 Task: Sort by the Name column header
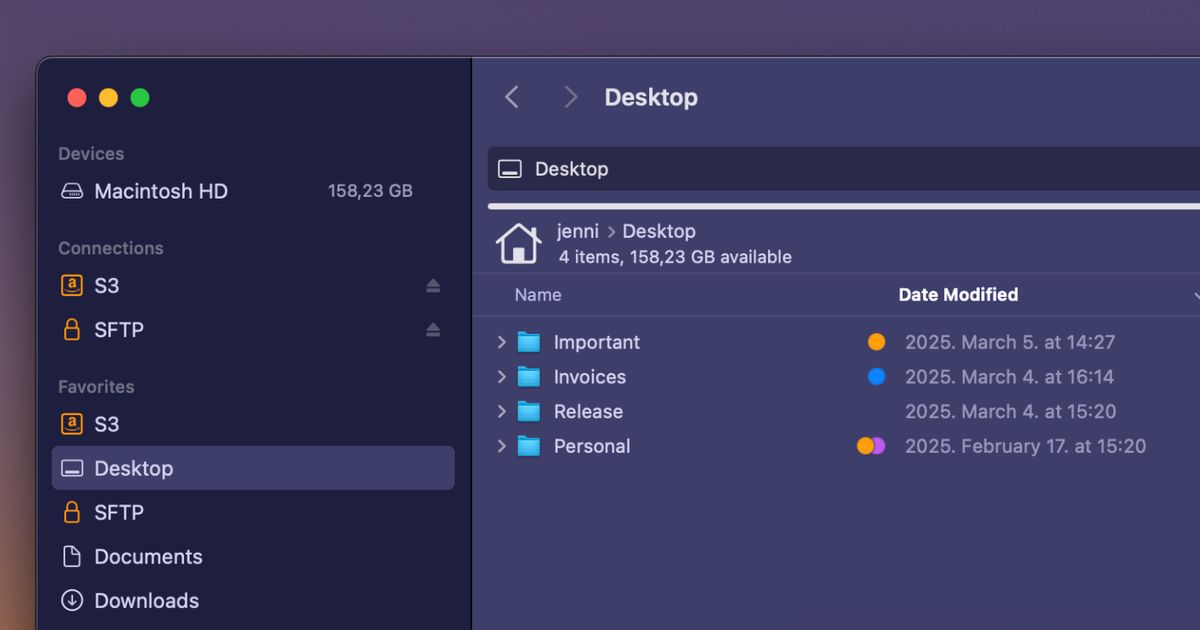(538, 295)
